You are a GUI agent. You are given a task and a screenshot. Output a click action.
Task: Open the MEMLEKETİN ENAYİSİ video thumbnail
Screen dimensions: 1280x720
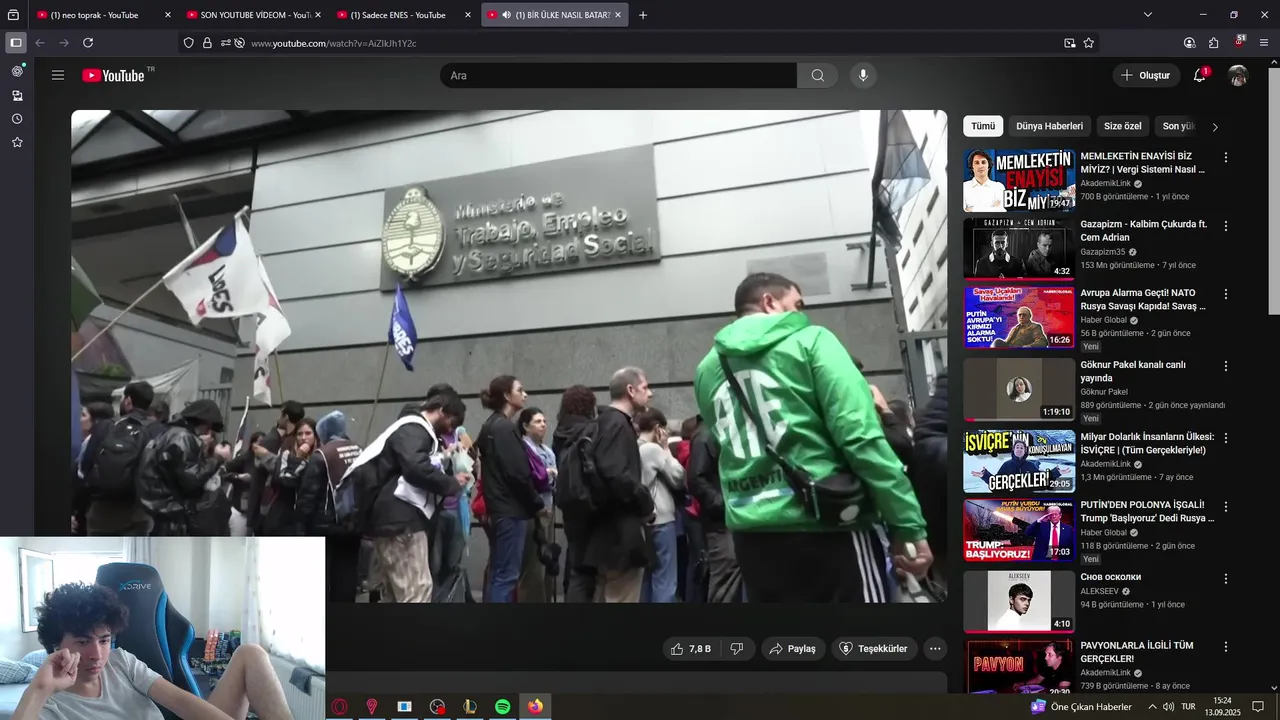(x=1019, y=180)
